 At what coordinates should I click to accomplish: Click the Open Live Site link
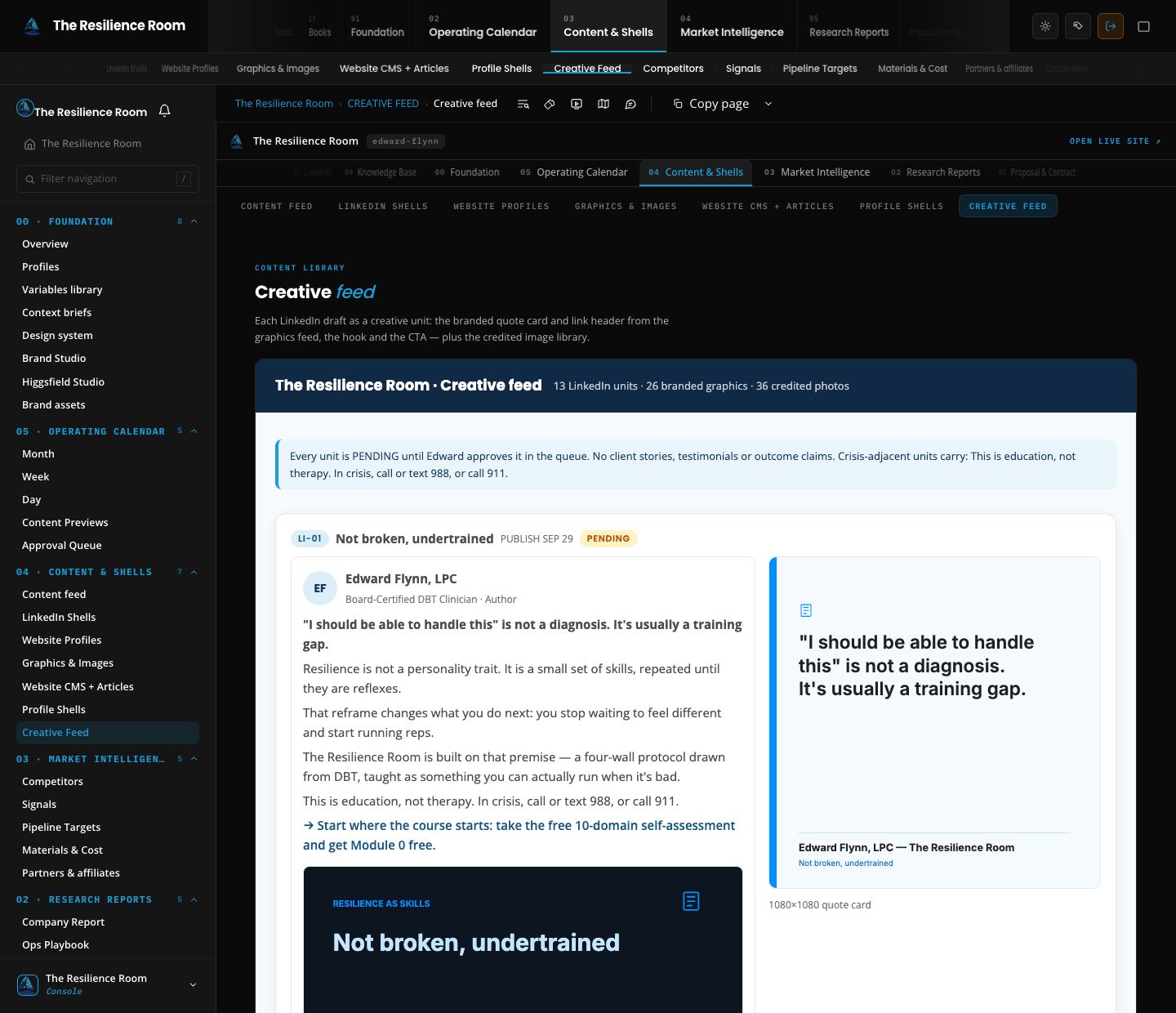(1115, 141)
